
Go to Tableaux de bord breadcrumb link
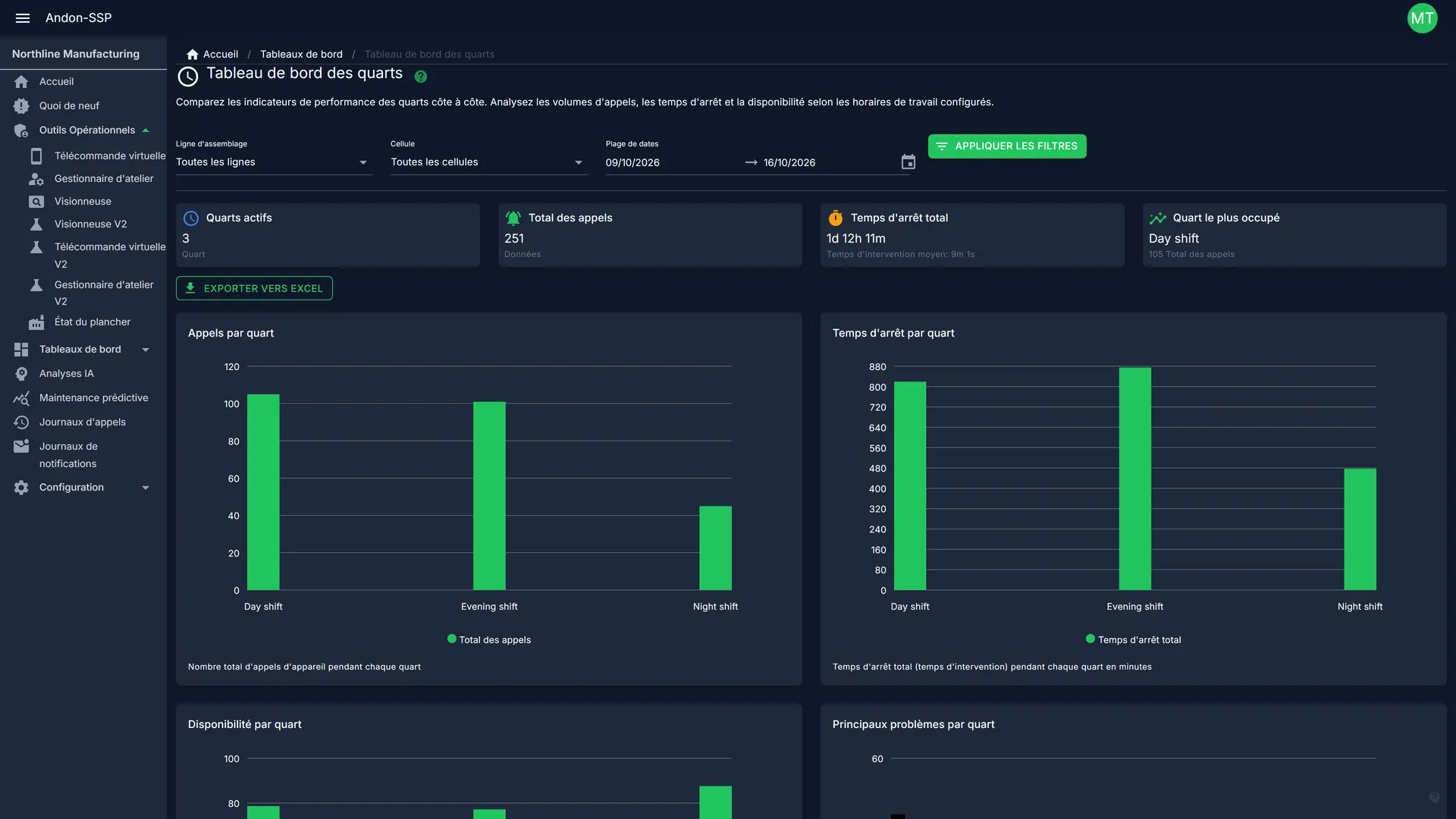301,54
